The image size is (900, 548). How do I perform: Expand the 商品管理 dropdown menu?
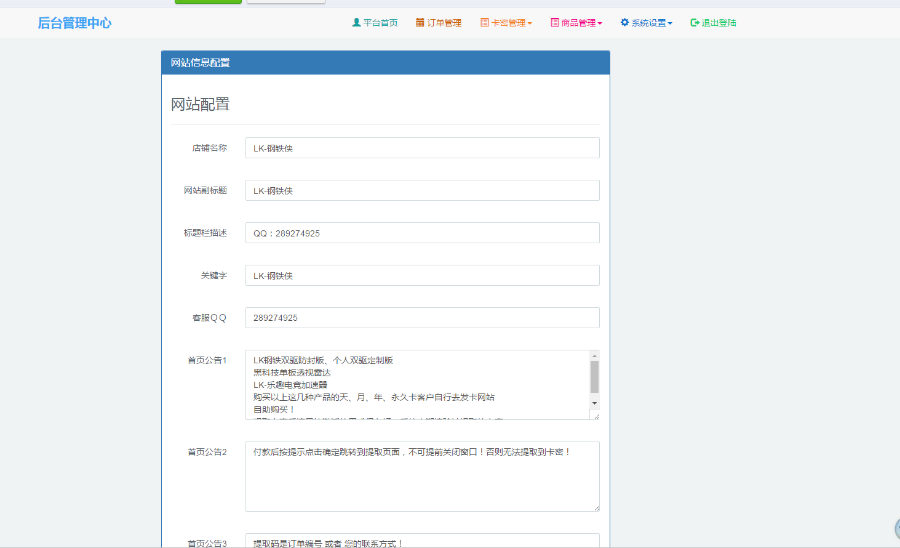[576, 23]
